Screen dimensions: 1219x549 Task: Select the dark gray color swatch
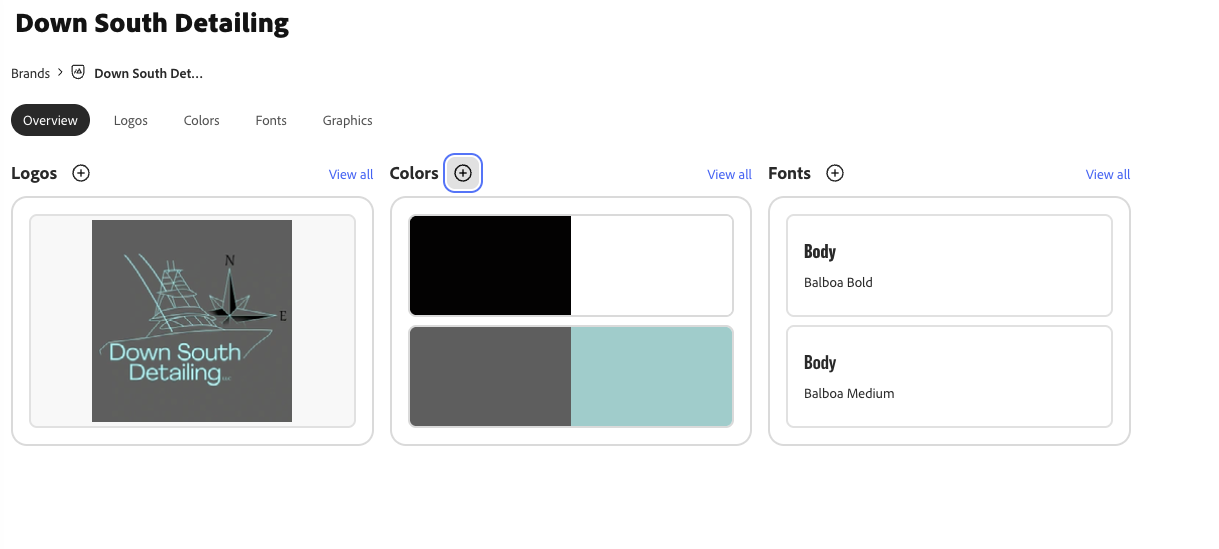coord(490,376)
